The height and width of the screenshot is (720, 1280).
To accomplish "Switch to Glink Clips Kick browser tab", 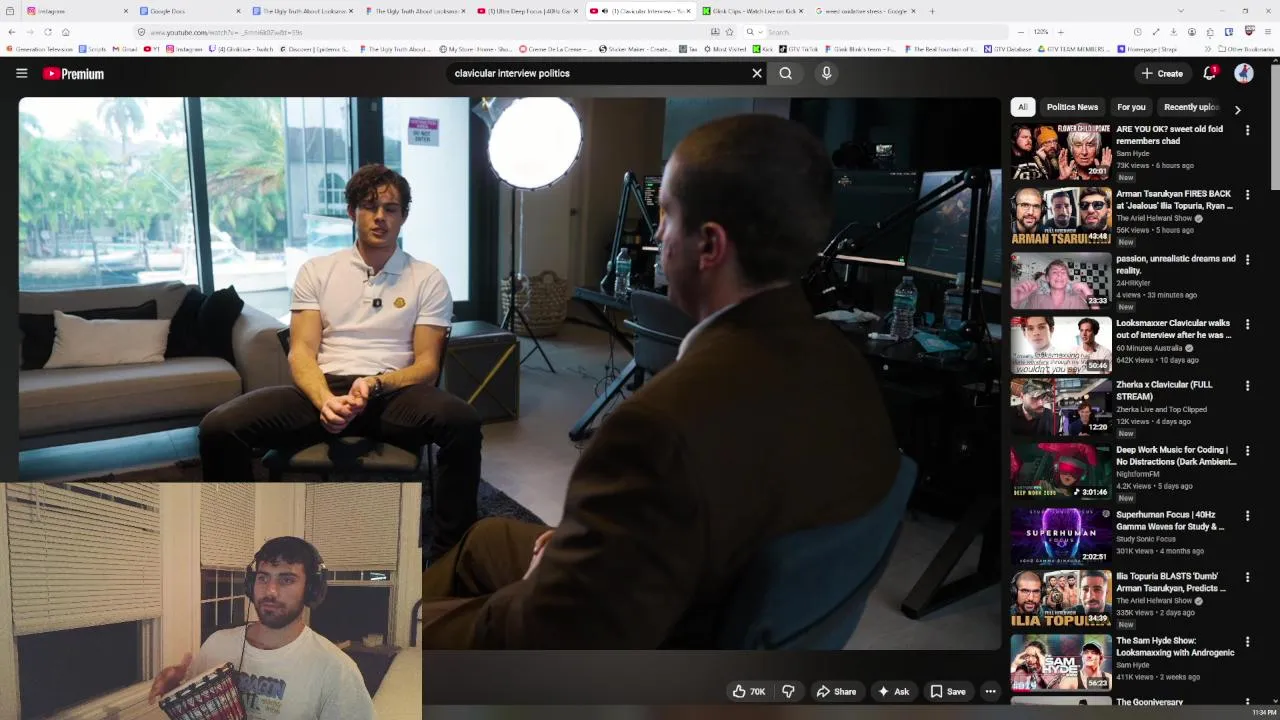I will 752,11.
